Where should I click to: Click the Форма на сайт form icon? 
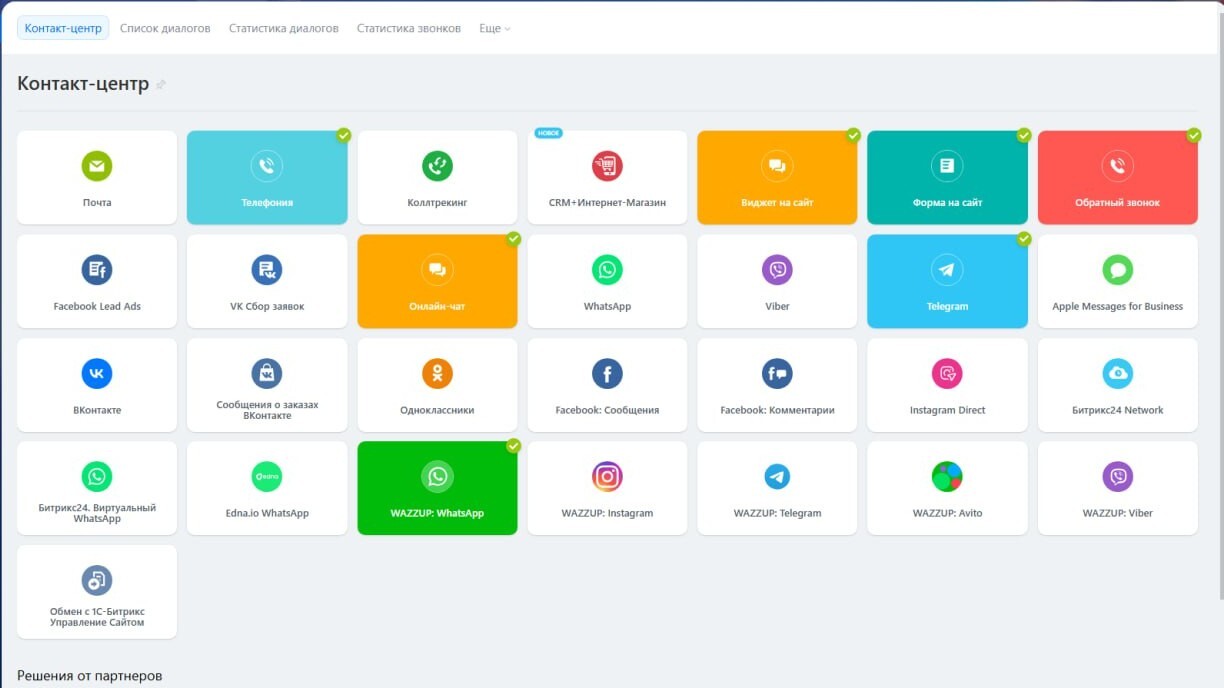point(947,166)
